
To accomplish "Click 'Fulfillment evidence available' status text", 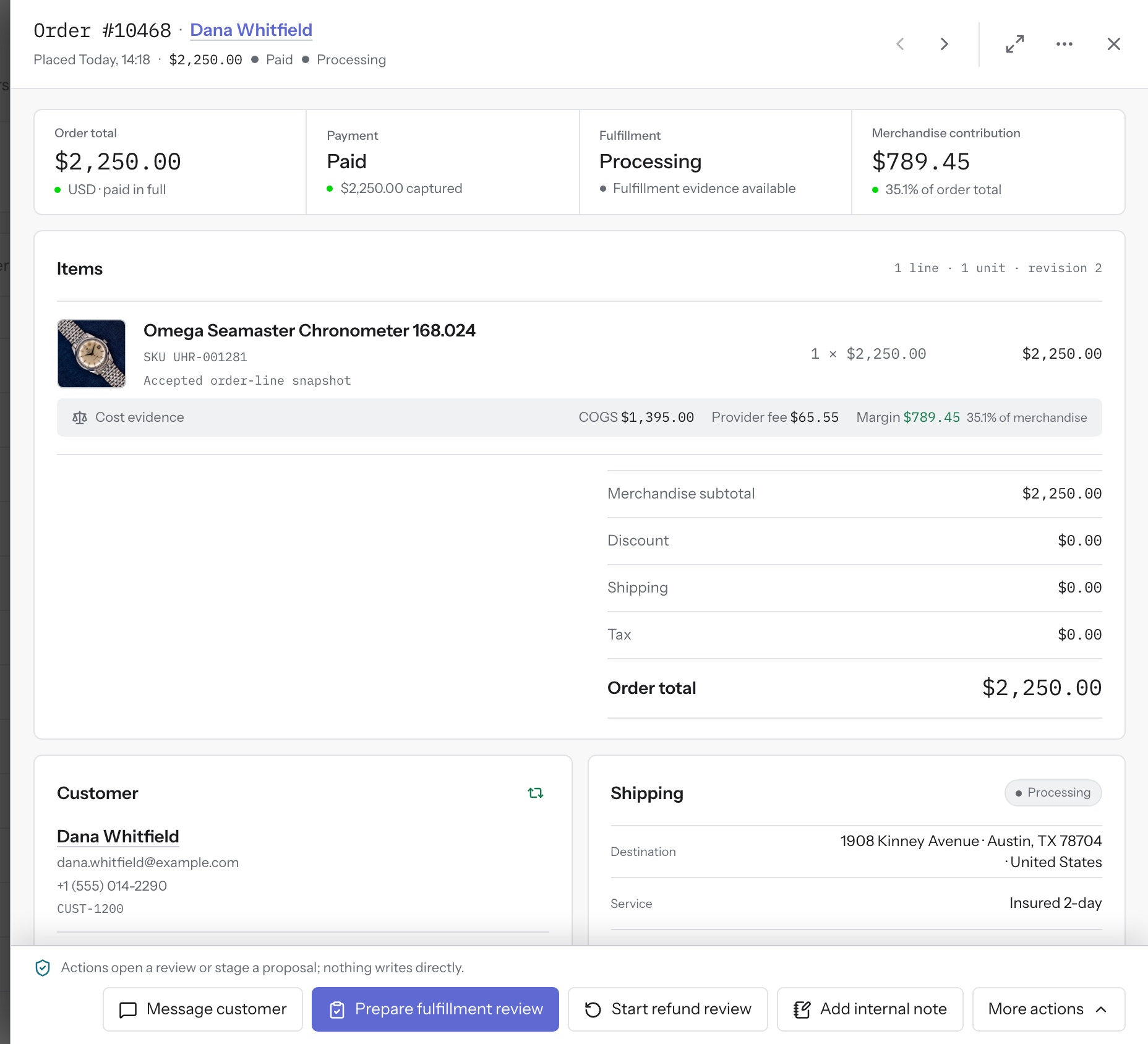I will [704, 188].
